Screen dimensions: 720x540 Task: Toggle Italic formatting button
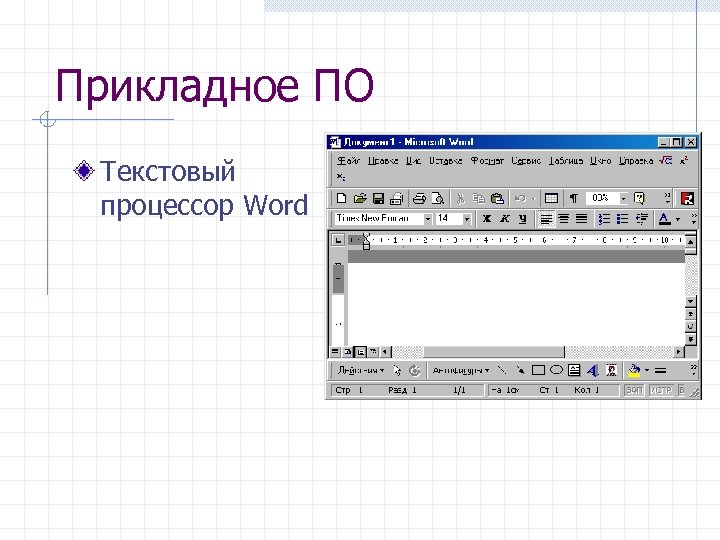[505, 219]
